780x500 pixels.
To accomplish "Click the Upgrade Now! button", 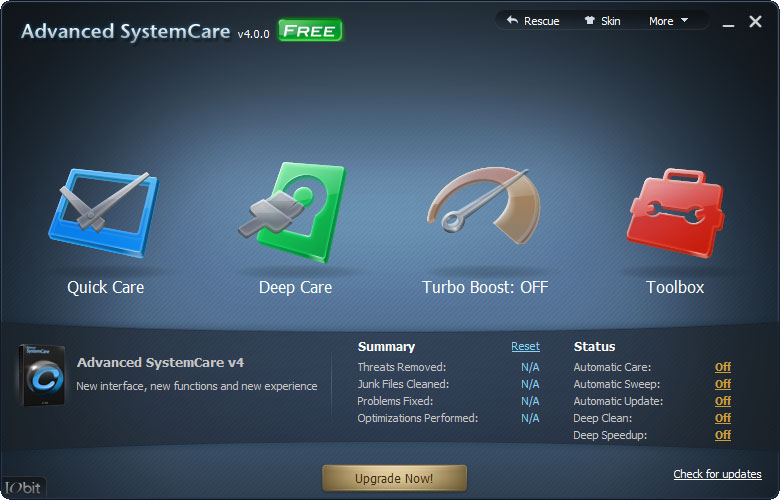I will pyautogui.click(x=394, y=478).
